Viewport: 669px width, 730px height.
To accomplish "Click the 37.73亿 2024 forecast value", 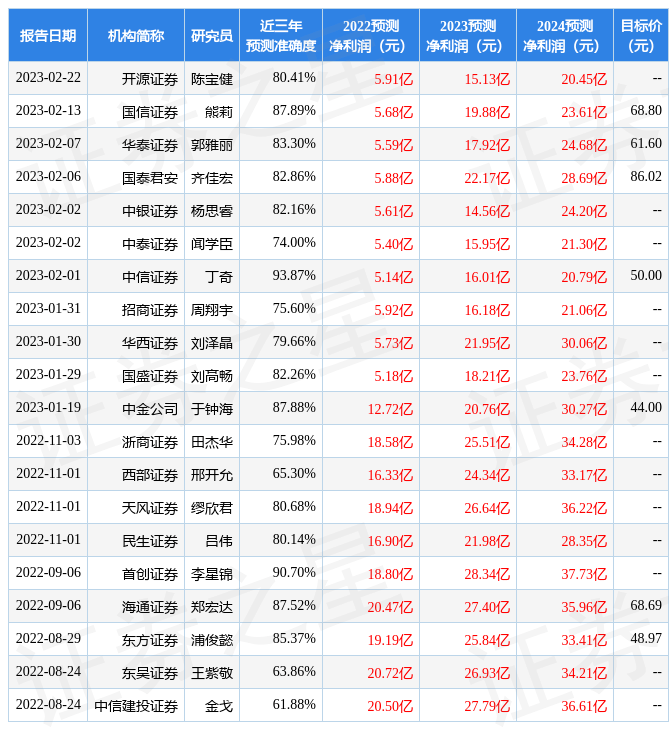I will click(x=584, y=573).
